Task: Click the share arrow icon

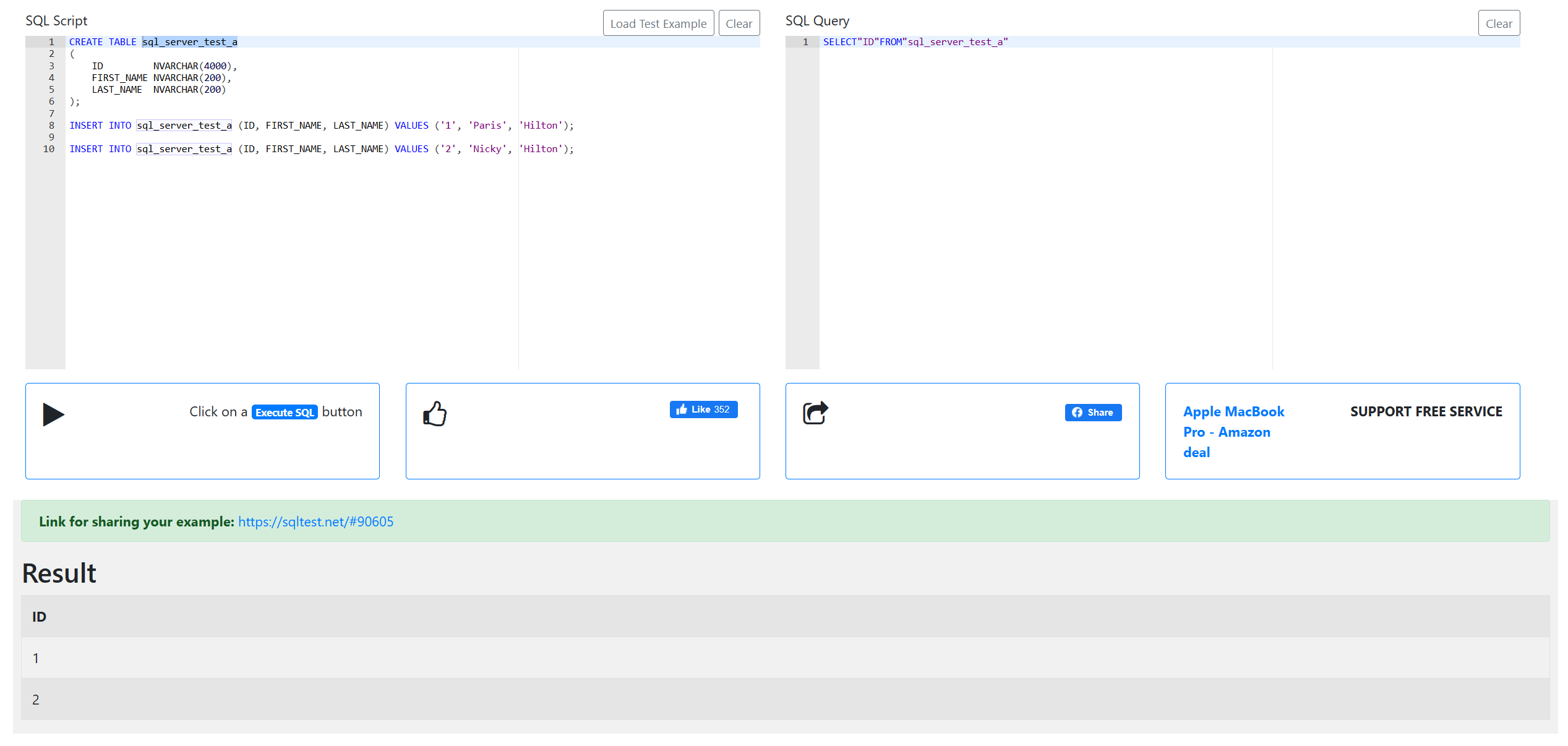Action: (x=815, y=413)
